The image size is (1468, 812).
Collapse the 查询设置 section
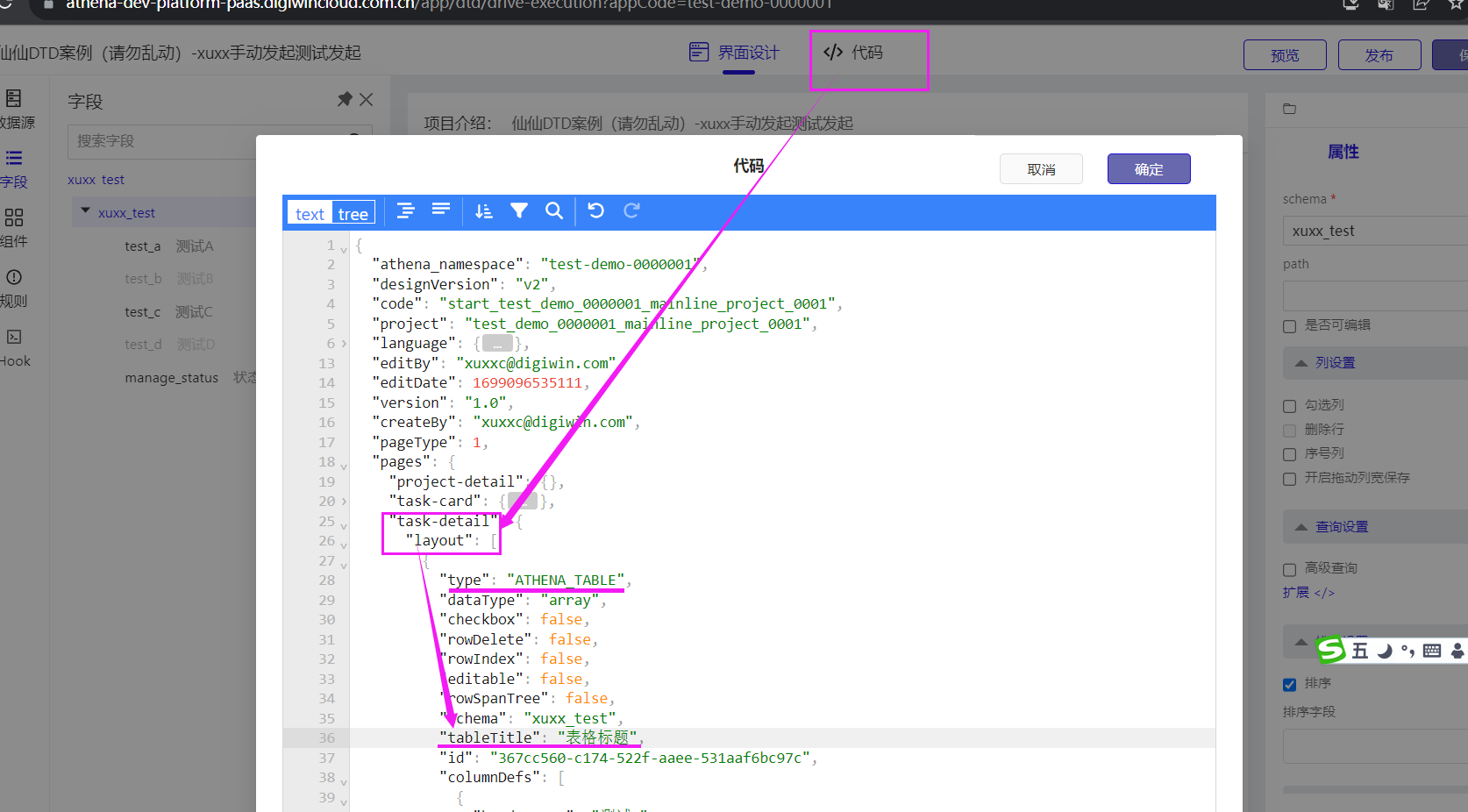[1301, 527]
